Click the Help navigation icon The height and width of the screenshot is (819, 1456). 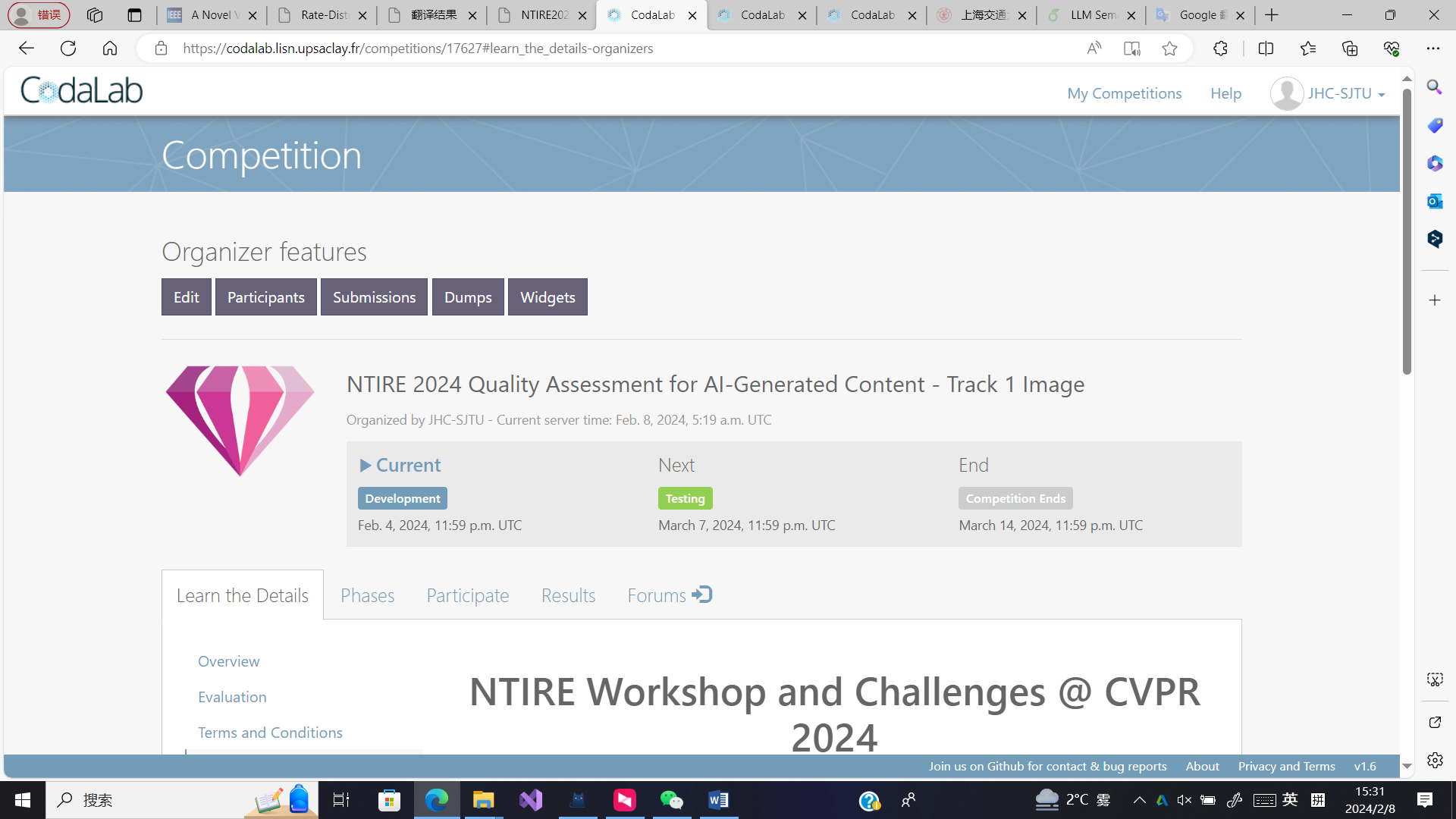pyautogui.click(x=1225, y=92)
